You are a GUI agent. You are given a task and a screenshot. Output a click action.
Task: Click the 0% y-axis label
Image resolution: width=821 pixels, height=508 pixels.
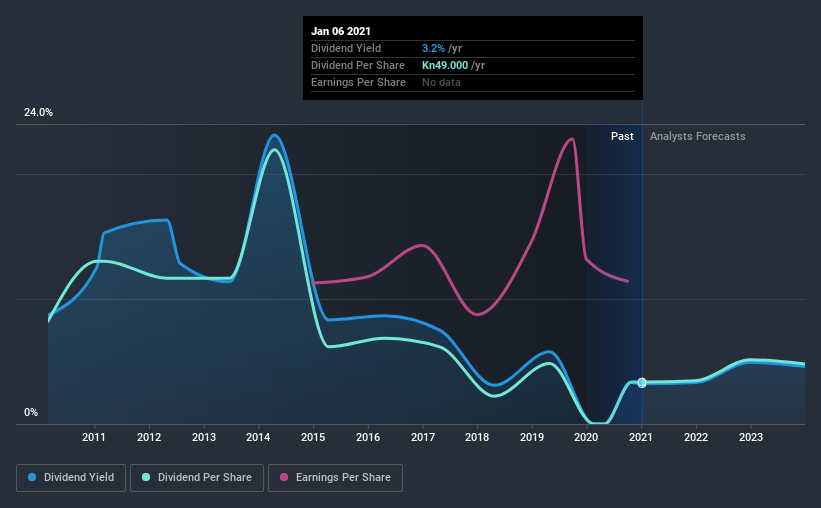(x=31, y=413)
